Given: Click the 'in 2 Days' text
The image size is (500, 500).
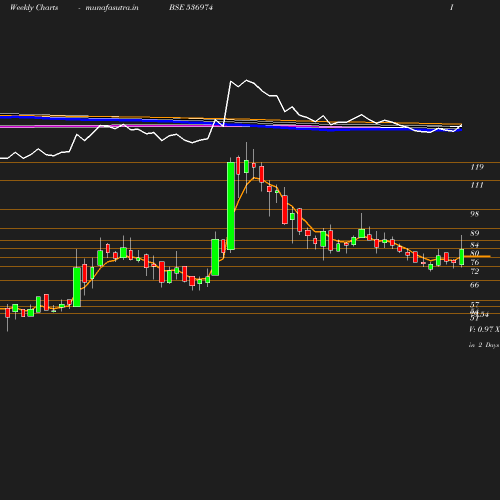Looking at the screenshot, I should (484, 345).
